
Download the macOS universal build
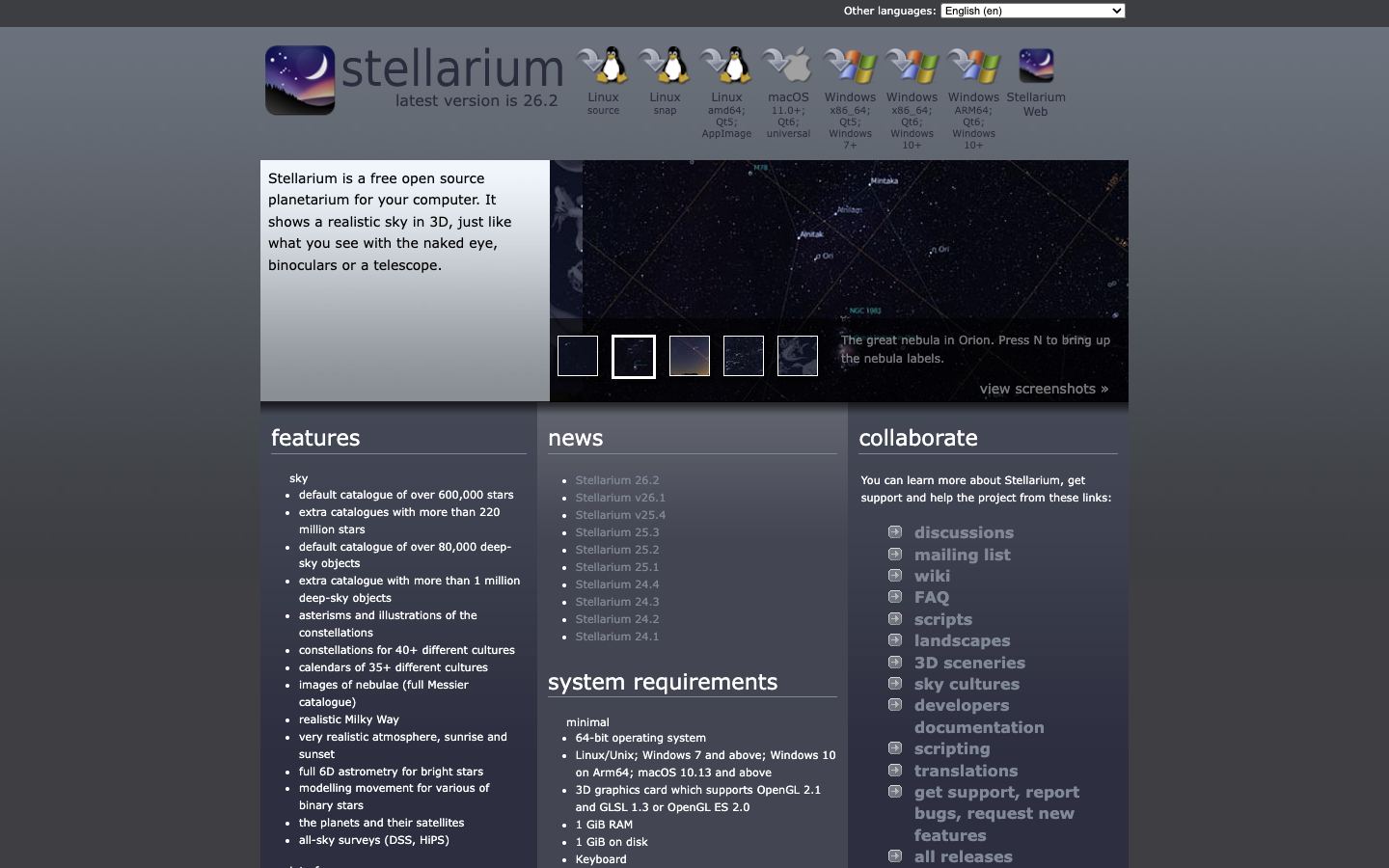(x=788, y=93)
